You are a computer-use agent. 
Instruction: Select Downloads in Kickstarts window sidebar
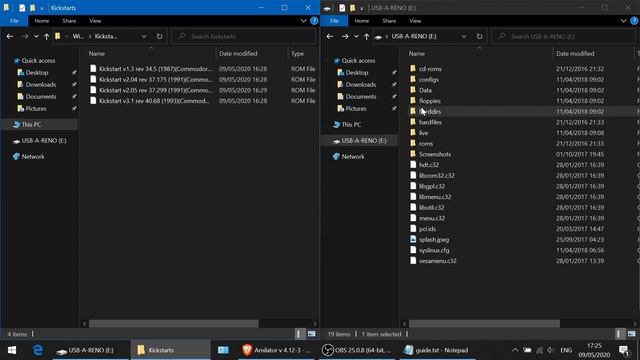pyautogui.click(x=41, y=84)
